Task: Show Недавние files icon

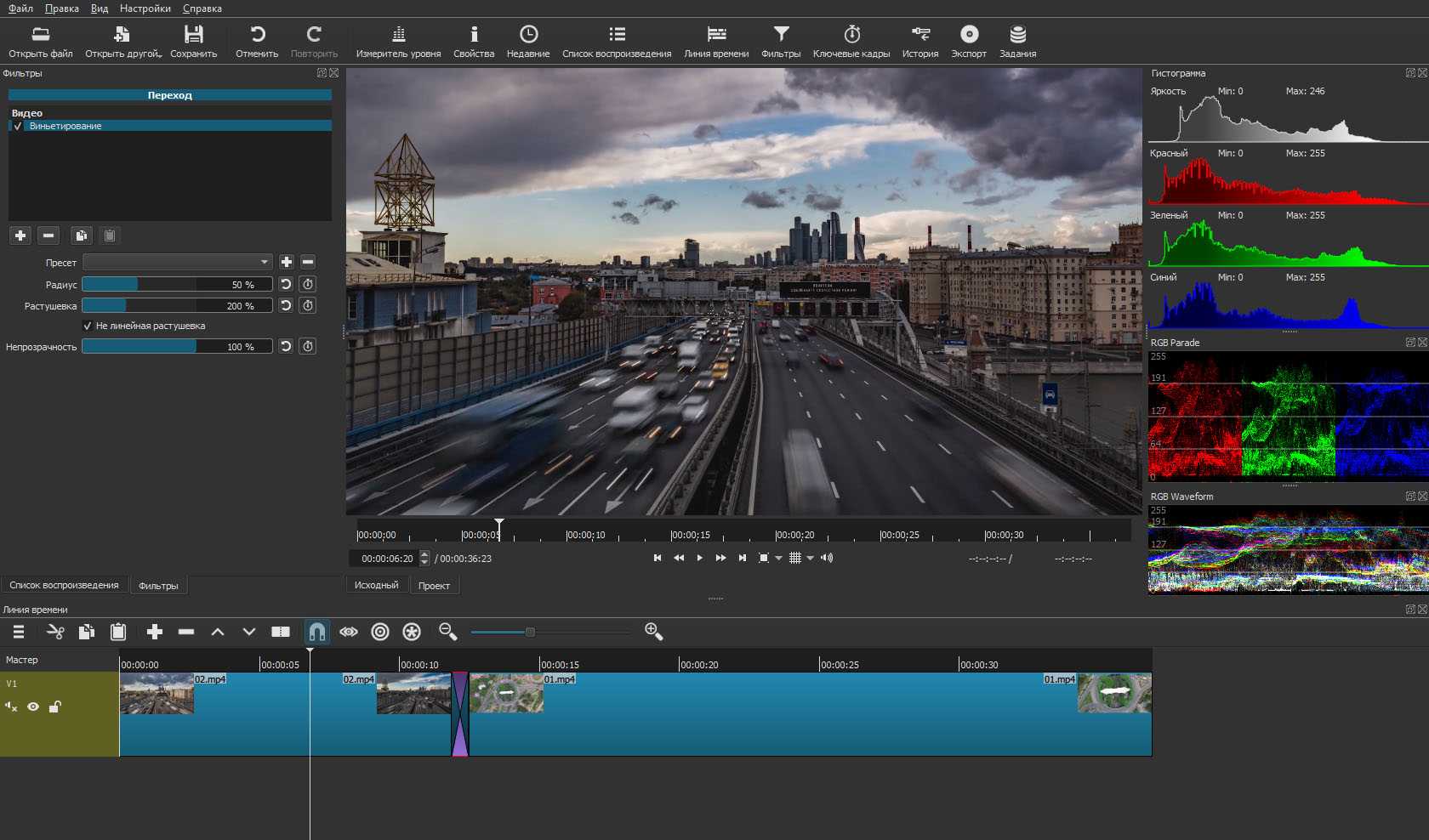Action: (528, 34)
